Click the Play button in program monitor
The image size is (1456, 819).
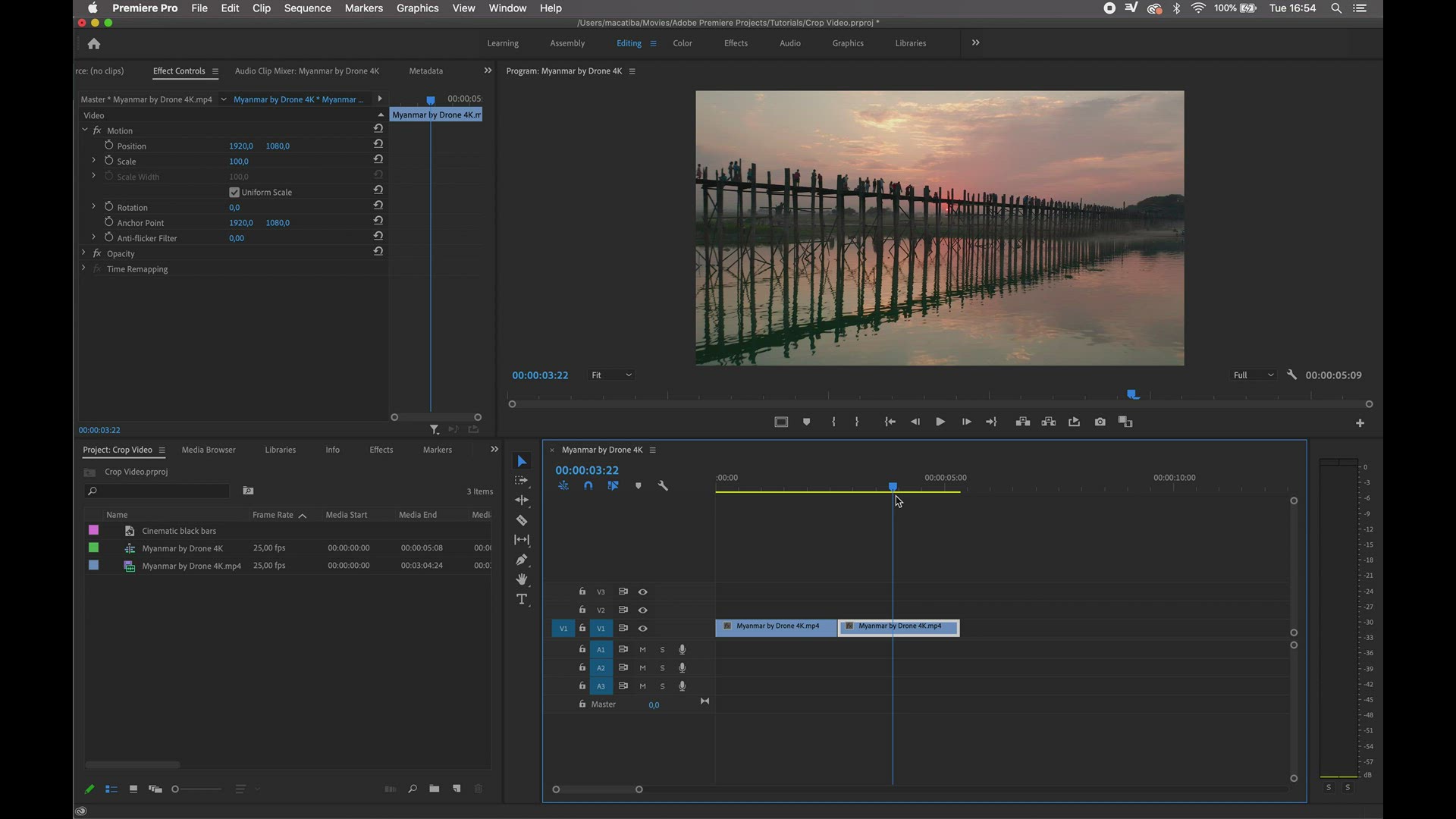point(939,421)
